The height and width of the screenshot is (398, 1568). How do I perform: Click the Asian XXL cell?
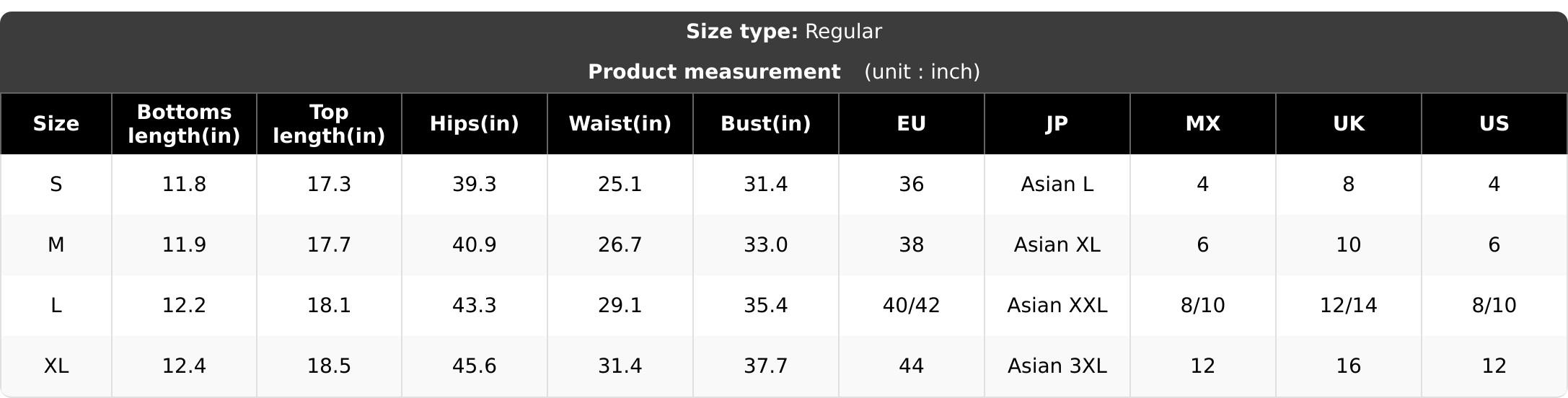click(x=1057, y=306)
